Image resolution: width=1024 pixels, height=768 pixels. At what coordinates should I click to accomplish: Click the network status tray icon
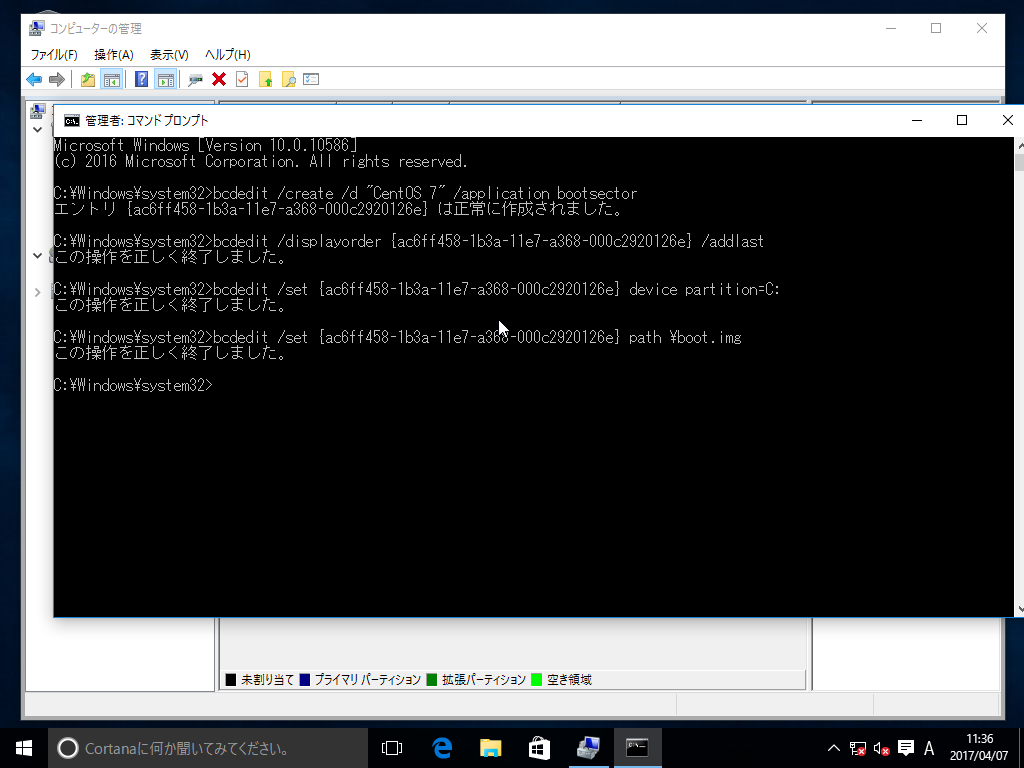pyautogui.click(x=857, y=748)
